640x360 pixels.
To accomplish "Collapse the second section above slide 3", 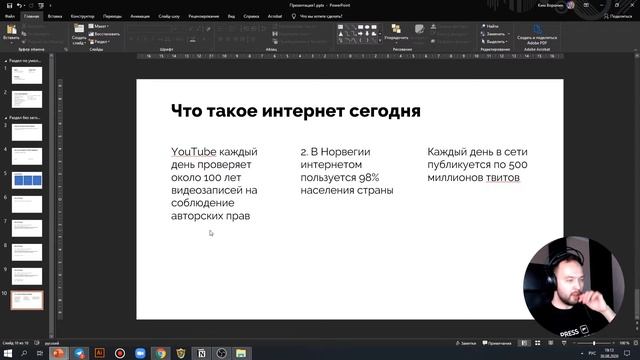I will 6,118.
